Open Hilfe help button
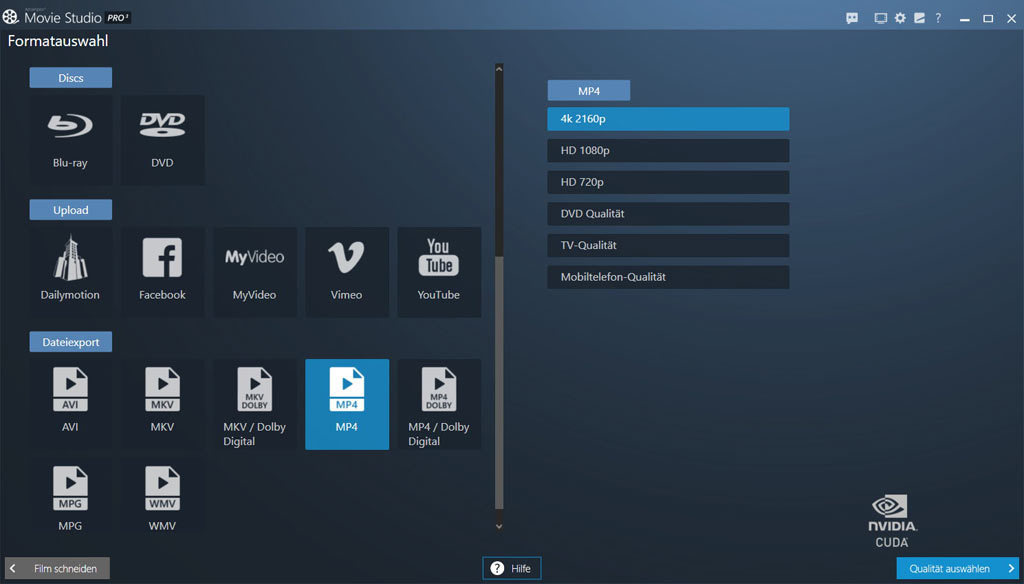1024x584 pixels. (511, 568)
